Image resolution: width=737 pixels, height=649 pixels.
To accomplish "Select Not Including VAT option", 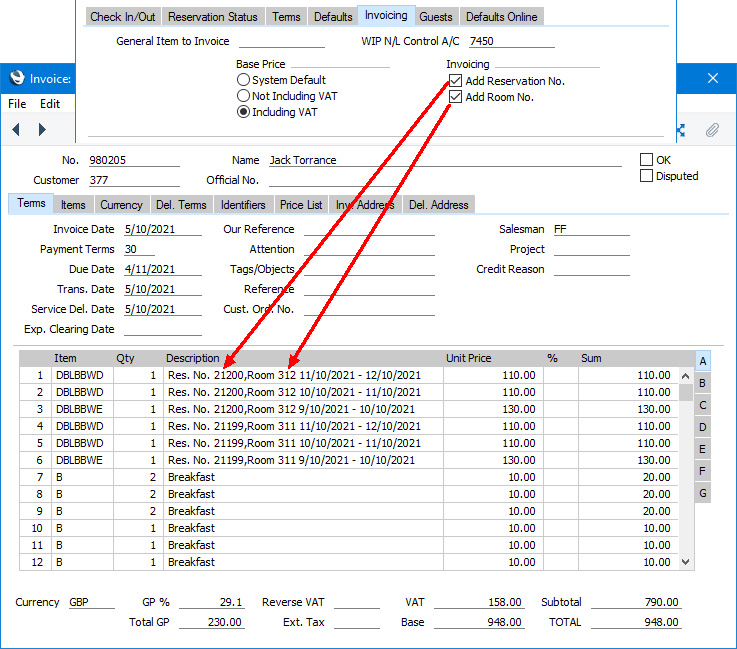I will click(x=243, y=96).
